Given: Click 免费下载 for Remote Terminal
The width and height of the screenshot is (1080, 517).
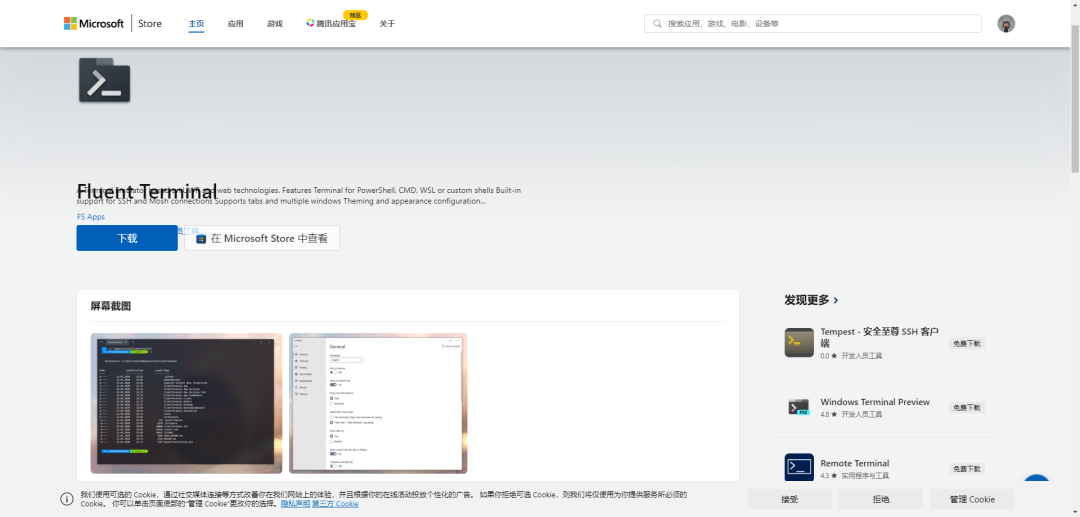Looking at the screenshot, I should click(966, 469).
